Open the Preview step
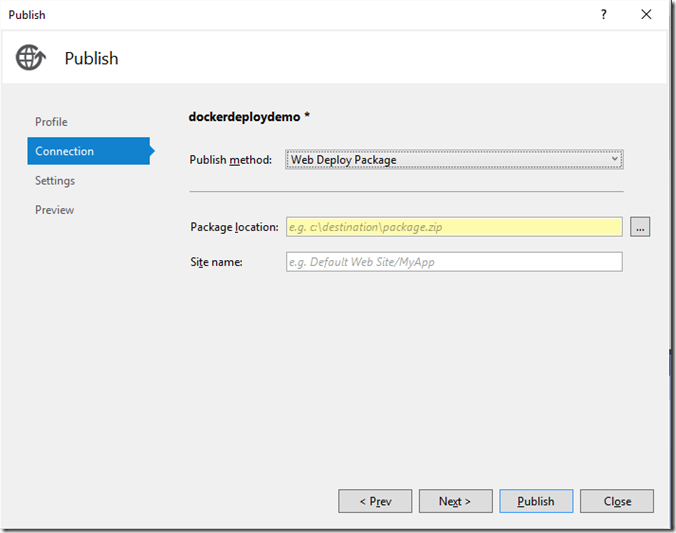 tap(55, 210)
